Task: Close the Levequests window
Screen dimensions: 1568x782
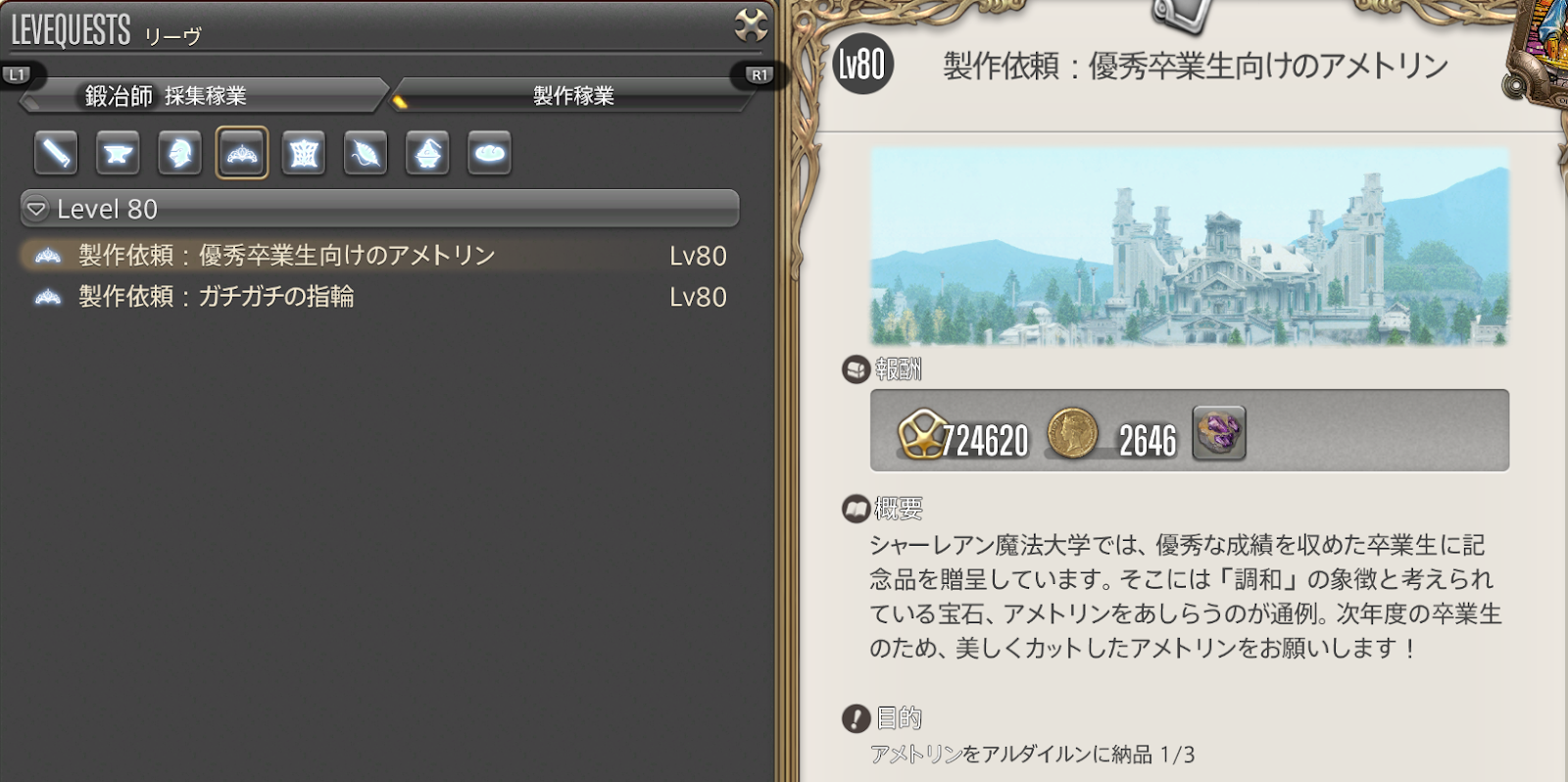Action: pos(751,25)
